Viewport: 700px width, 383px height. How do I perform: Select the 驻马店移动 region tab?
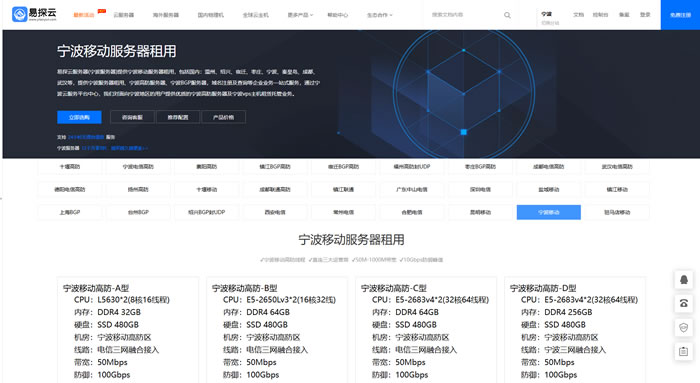coord(617,212)
